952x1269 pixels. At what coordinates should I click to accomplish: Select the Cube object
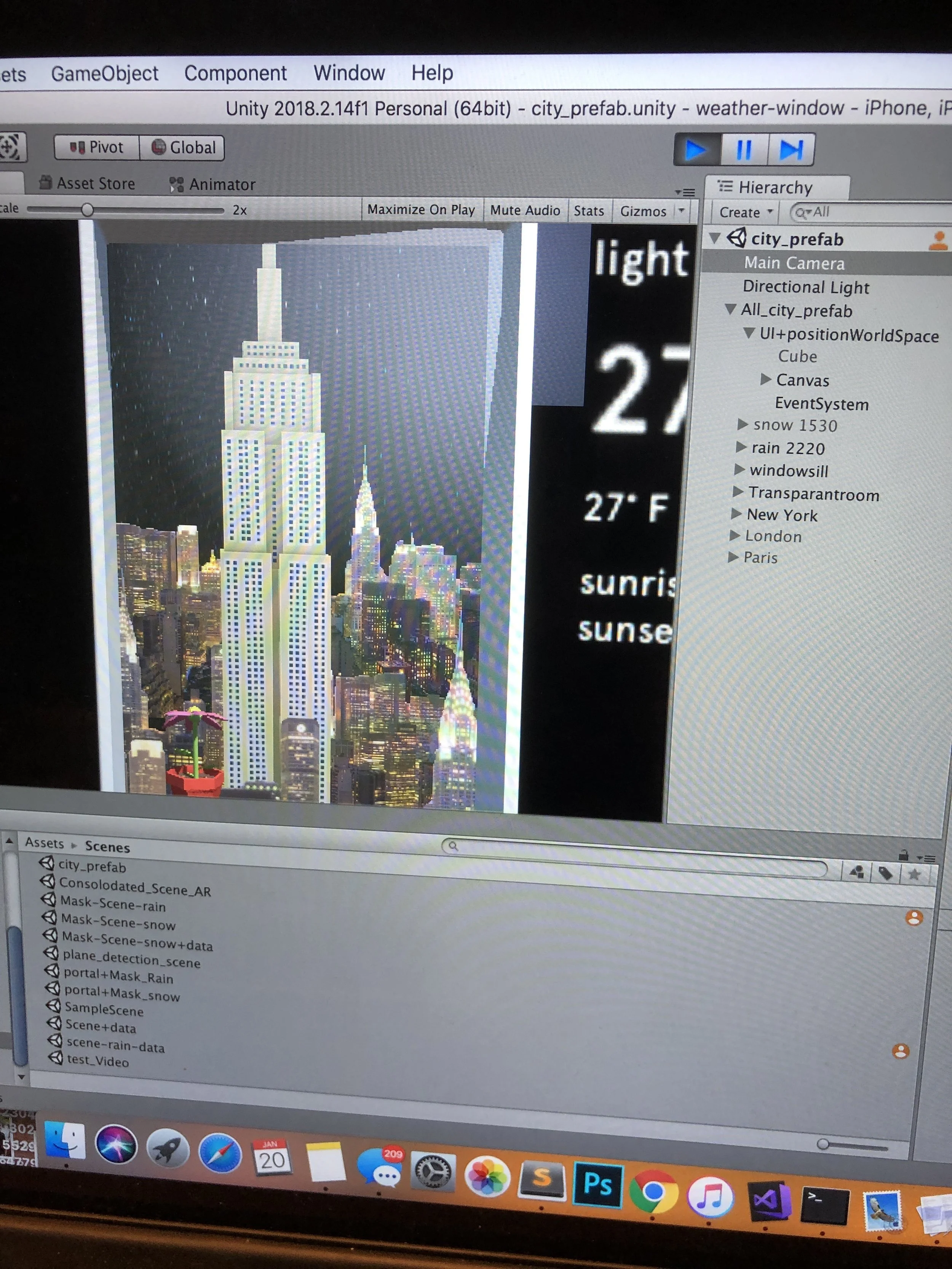(x=797, y=356)
